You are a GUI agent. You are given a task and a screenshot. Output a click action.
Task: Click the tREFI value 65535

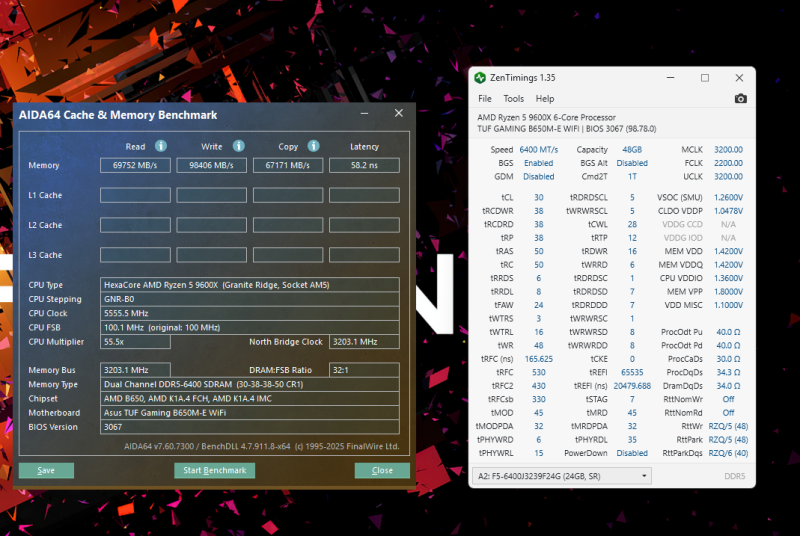click(x=632, y=372)
